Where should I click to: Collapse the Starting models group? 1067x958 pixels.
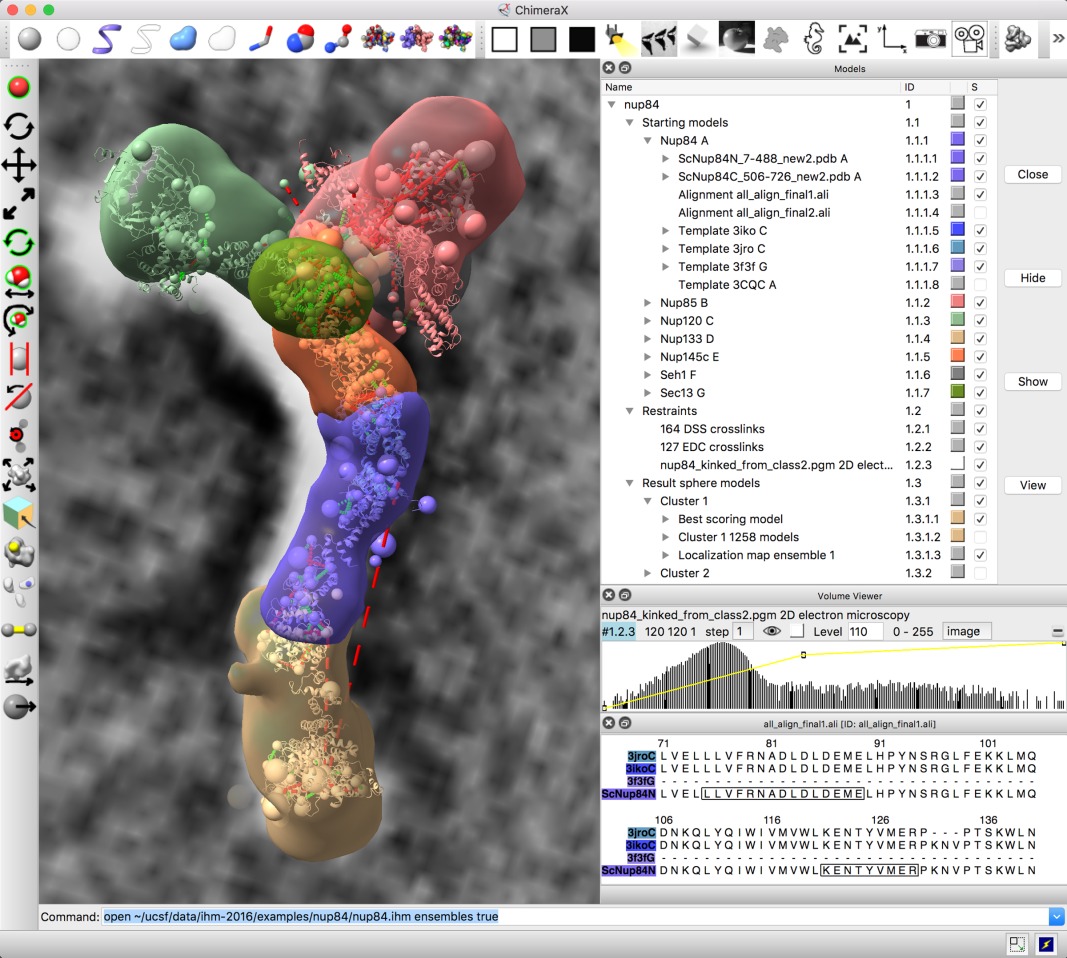click(629, 122)
